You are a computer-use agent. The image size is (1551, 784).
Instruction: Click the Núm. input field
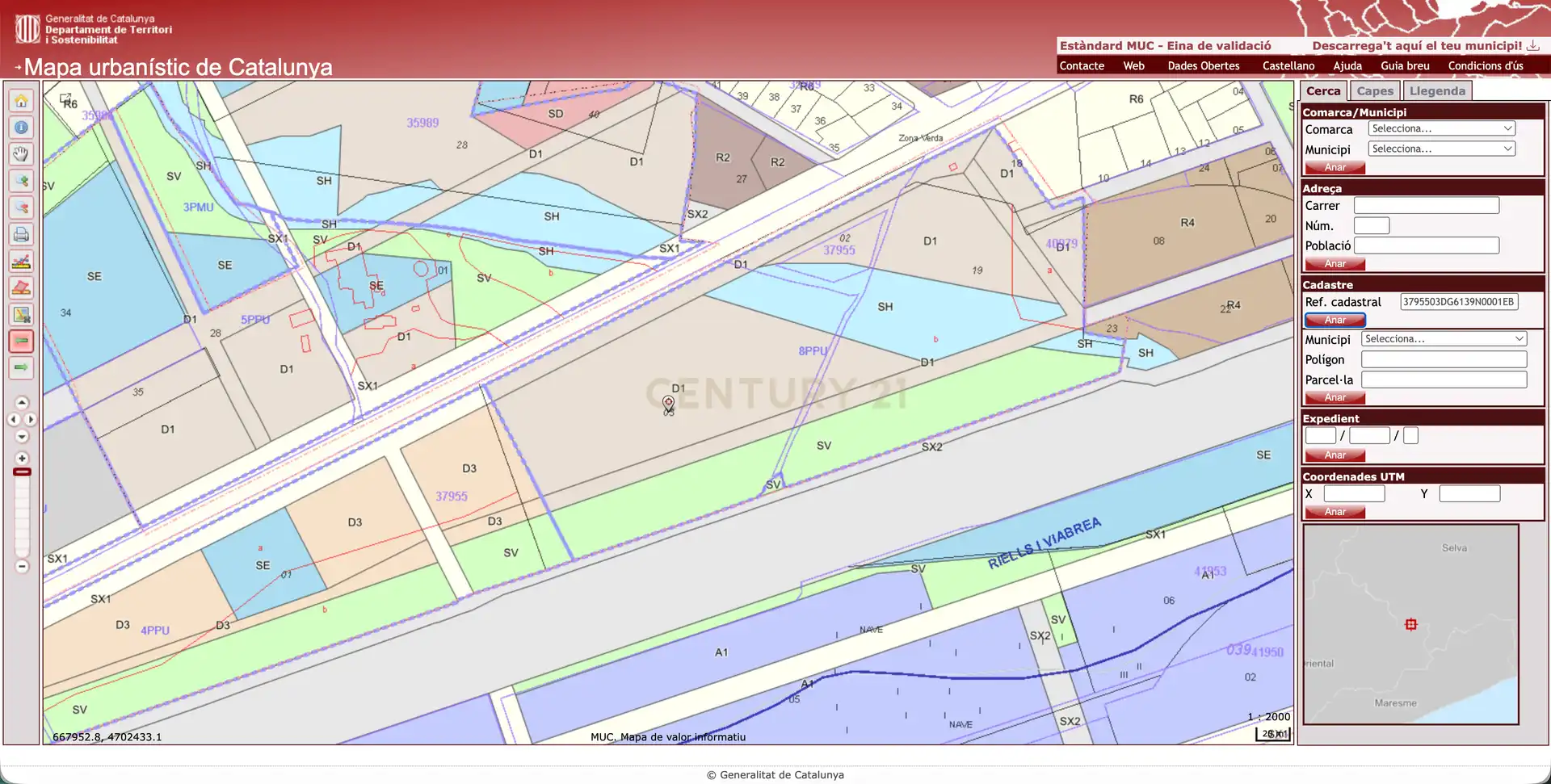point(1372,226)
